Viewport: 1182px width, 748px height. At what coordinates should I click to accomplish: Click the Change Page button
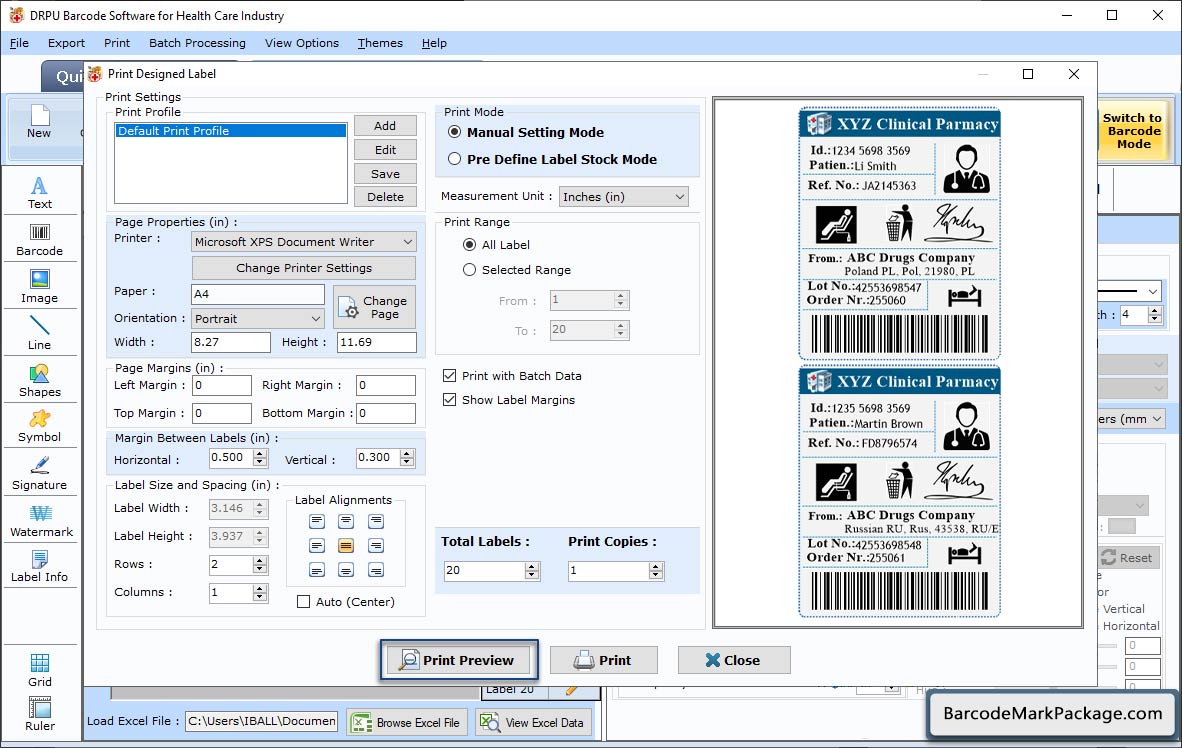(x=375, y=307)
